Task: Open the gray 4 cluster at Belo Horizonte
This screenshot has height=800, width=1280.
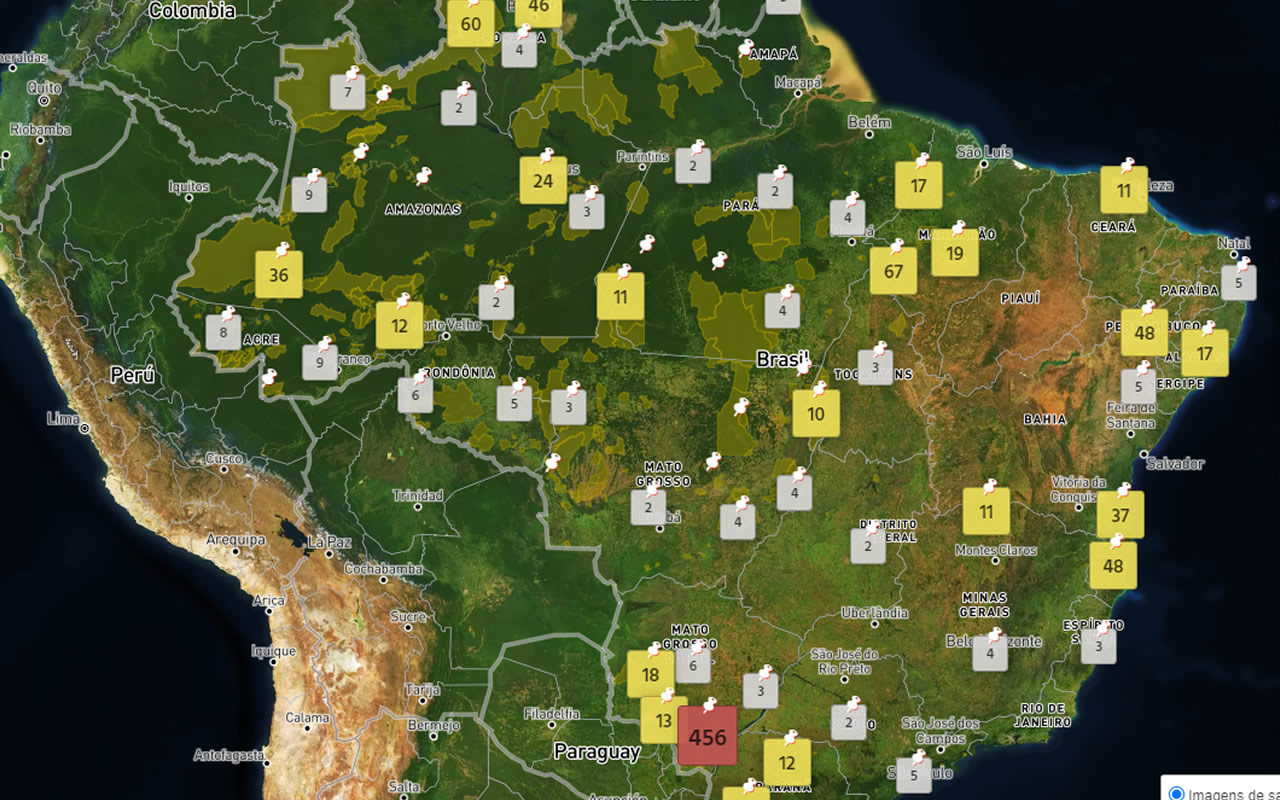Action: 990,653
